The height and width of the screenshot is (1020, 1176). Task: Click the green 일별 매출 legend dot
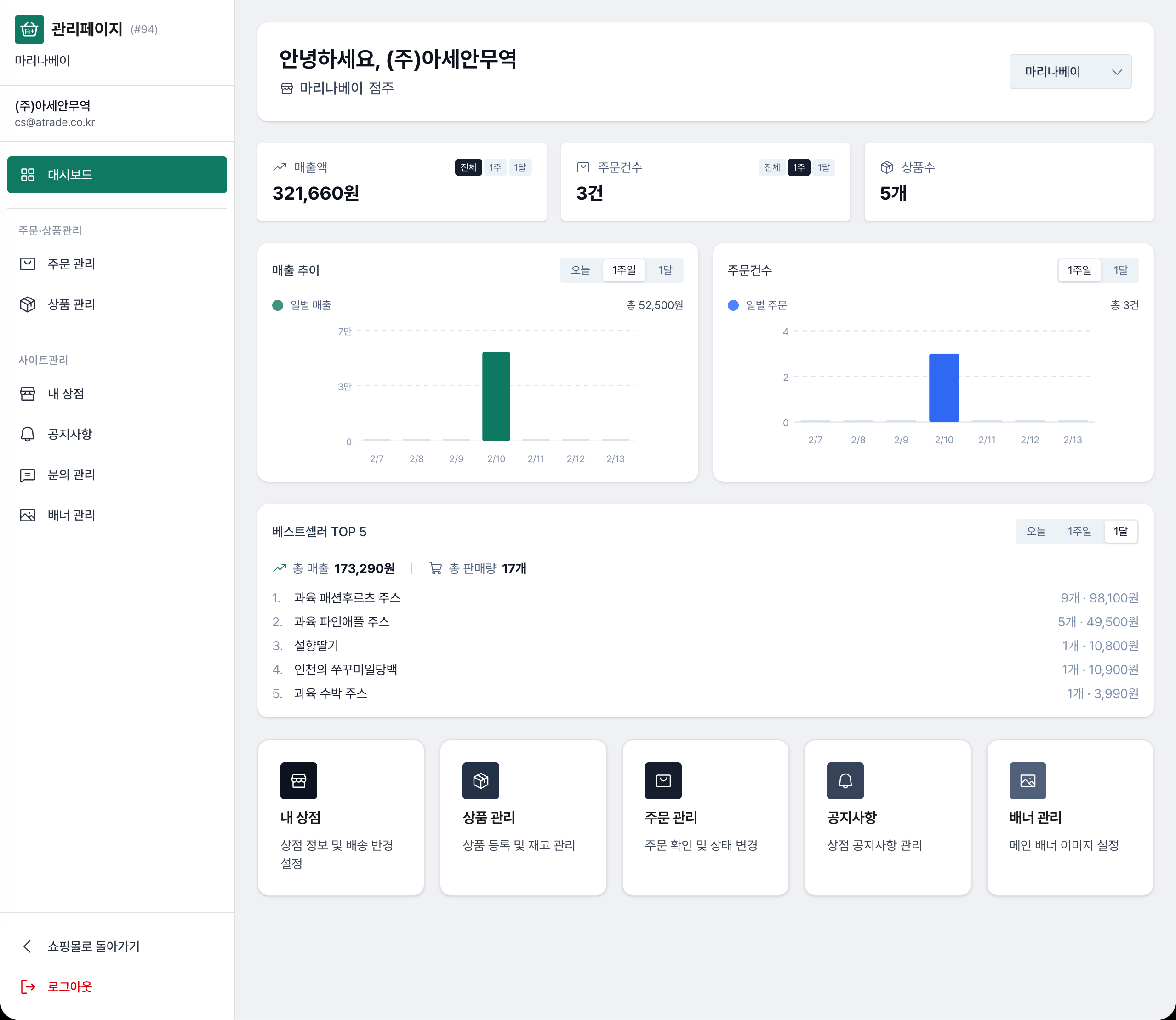tap(278, 306)
